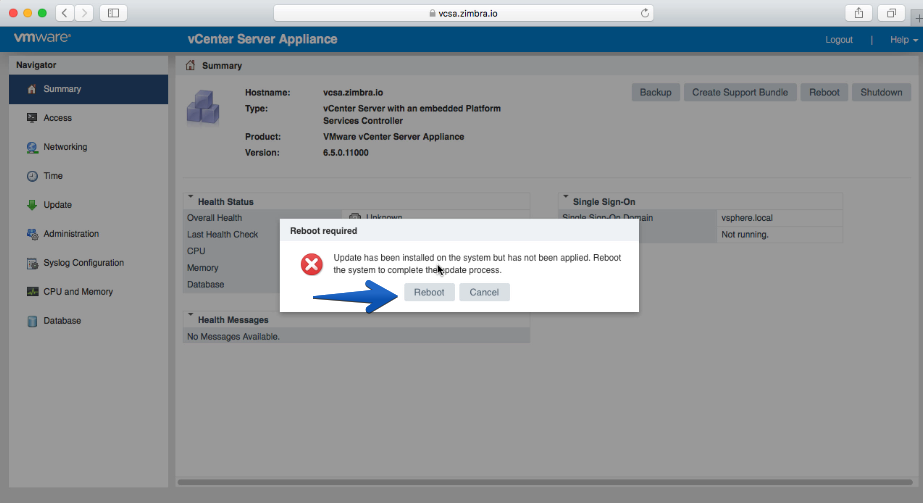923x503 pixels.
Task: Click the green Update arrow icon
Action: (32, 205)
